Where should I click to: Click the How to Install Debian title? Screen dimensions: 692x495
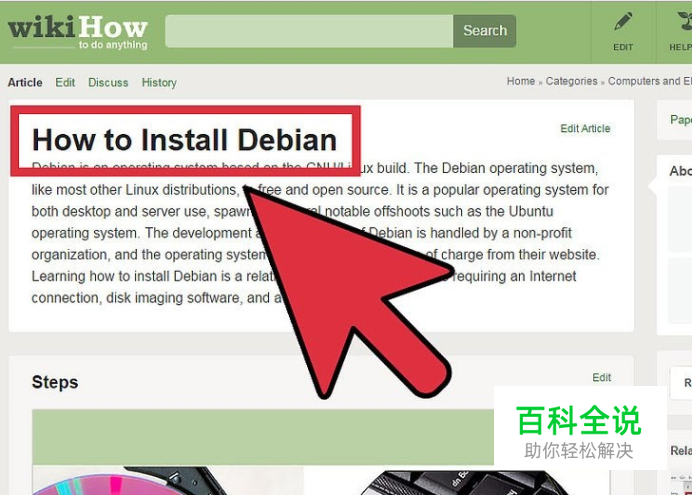184,140
